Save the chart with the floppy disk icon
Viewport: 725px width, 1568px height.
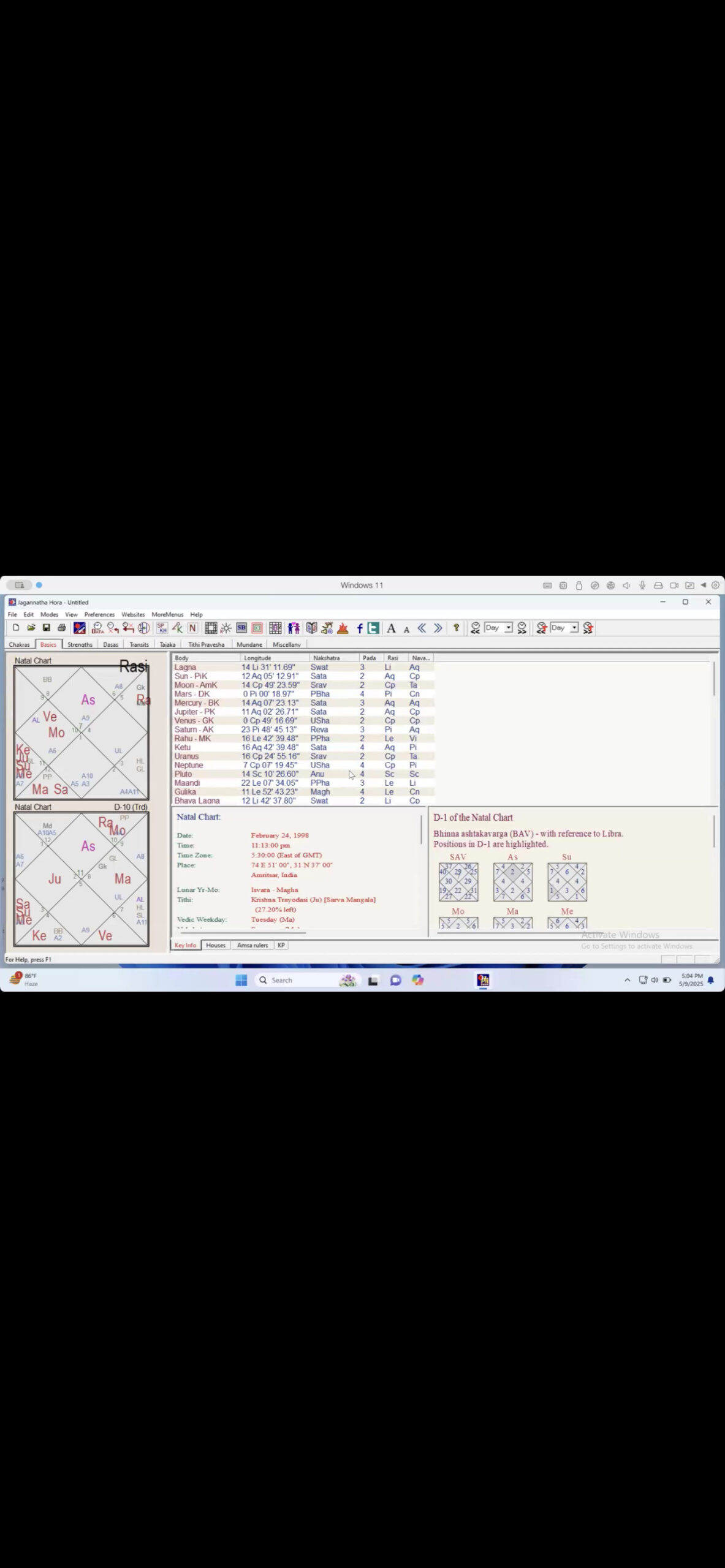point(46,628)
